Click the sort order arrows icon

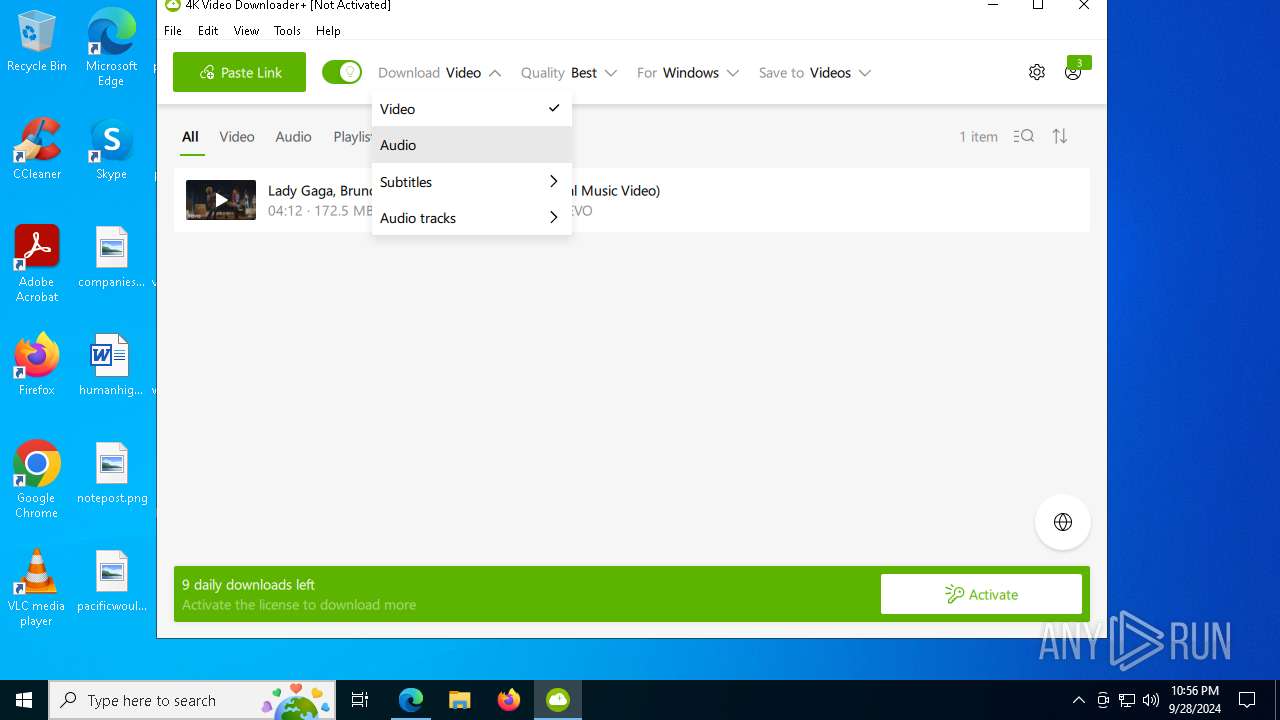point(1060,136)
